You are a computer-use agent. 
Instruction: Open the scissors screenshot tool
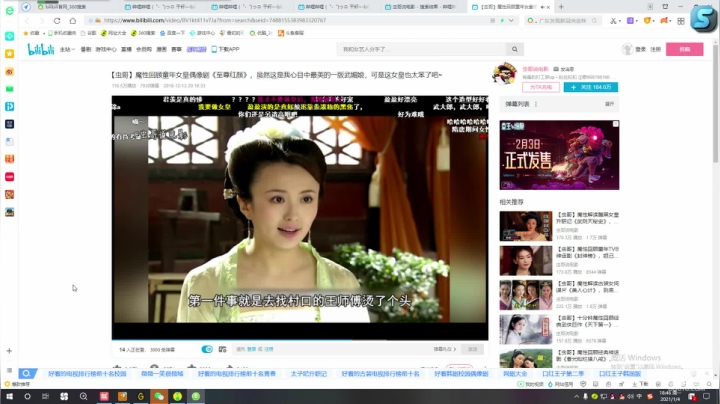(613, 21)
